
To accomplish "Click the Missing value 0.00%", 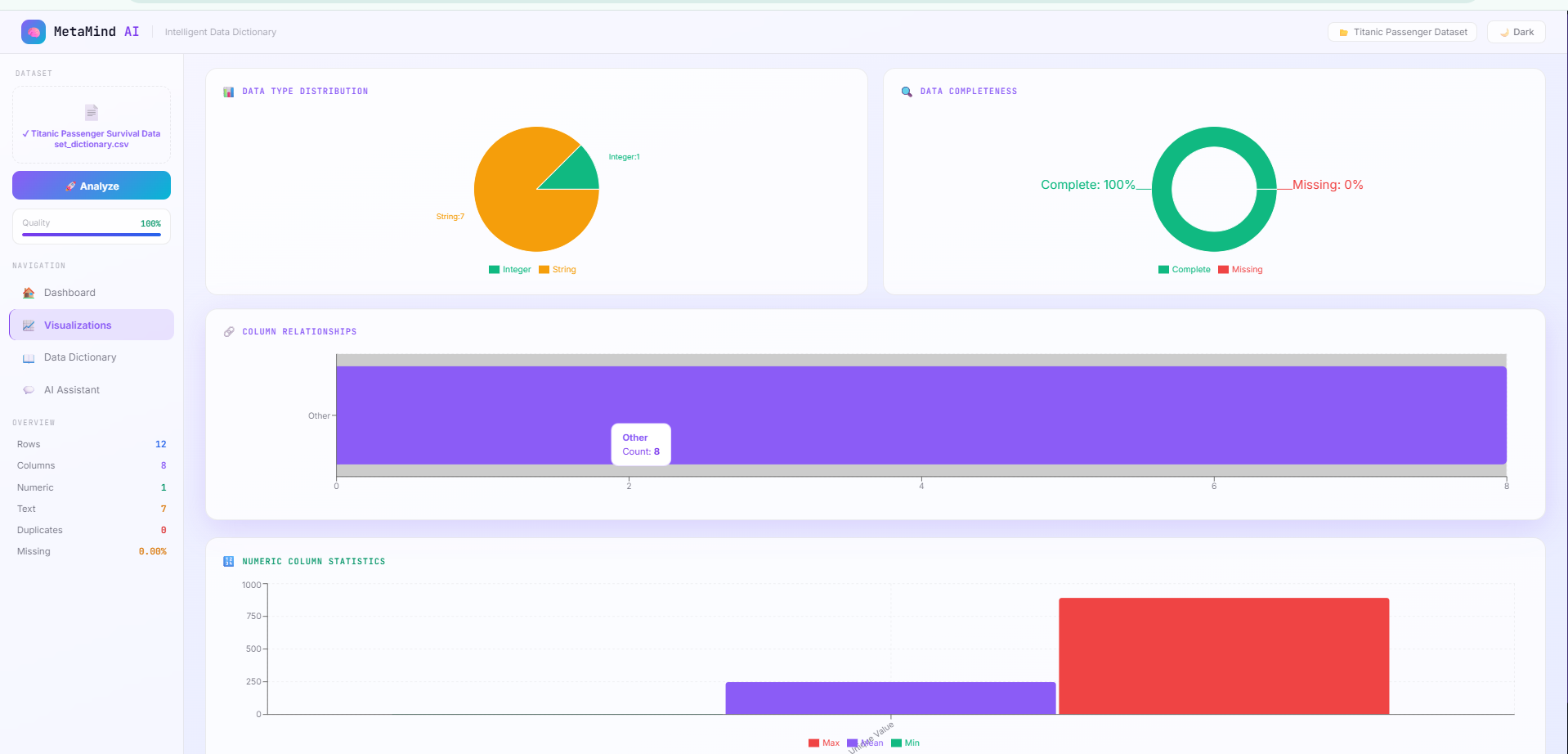I will point(153,552).
